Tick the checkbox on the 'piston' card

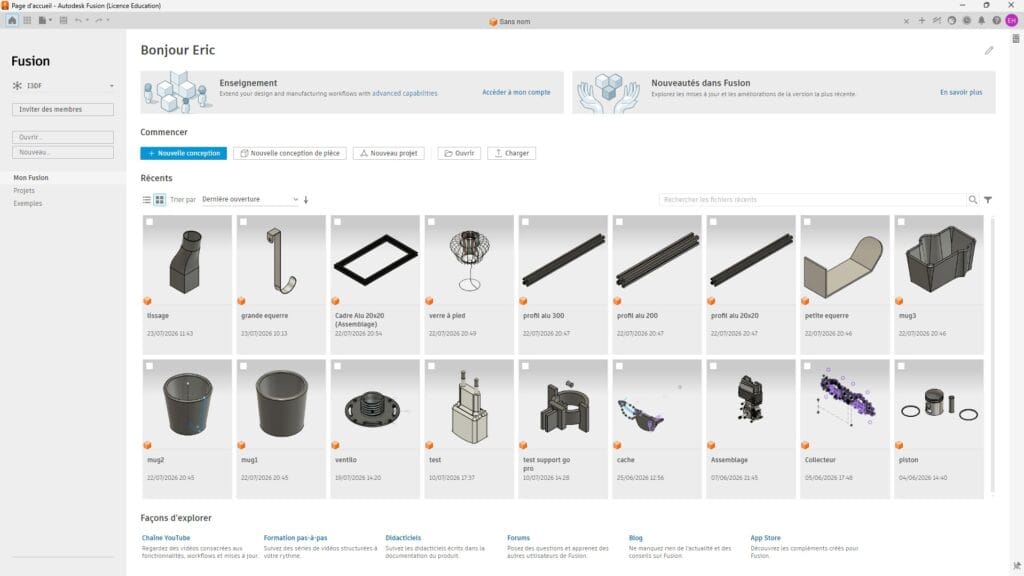click(x=901, y=366)
